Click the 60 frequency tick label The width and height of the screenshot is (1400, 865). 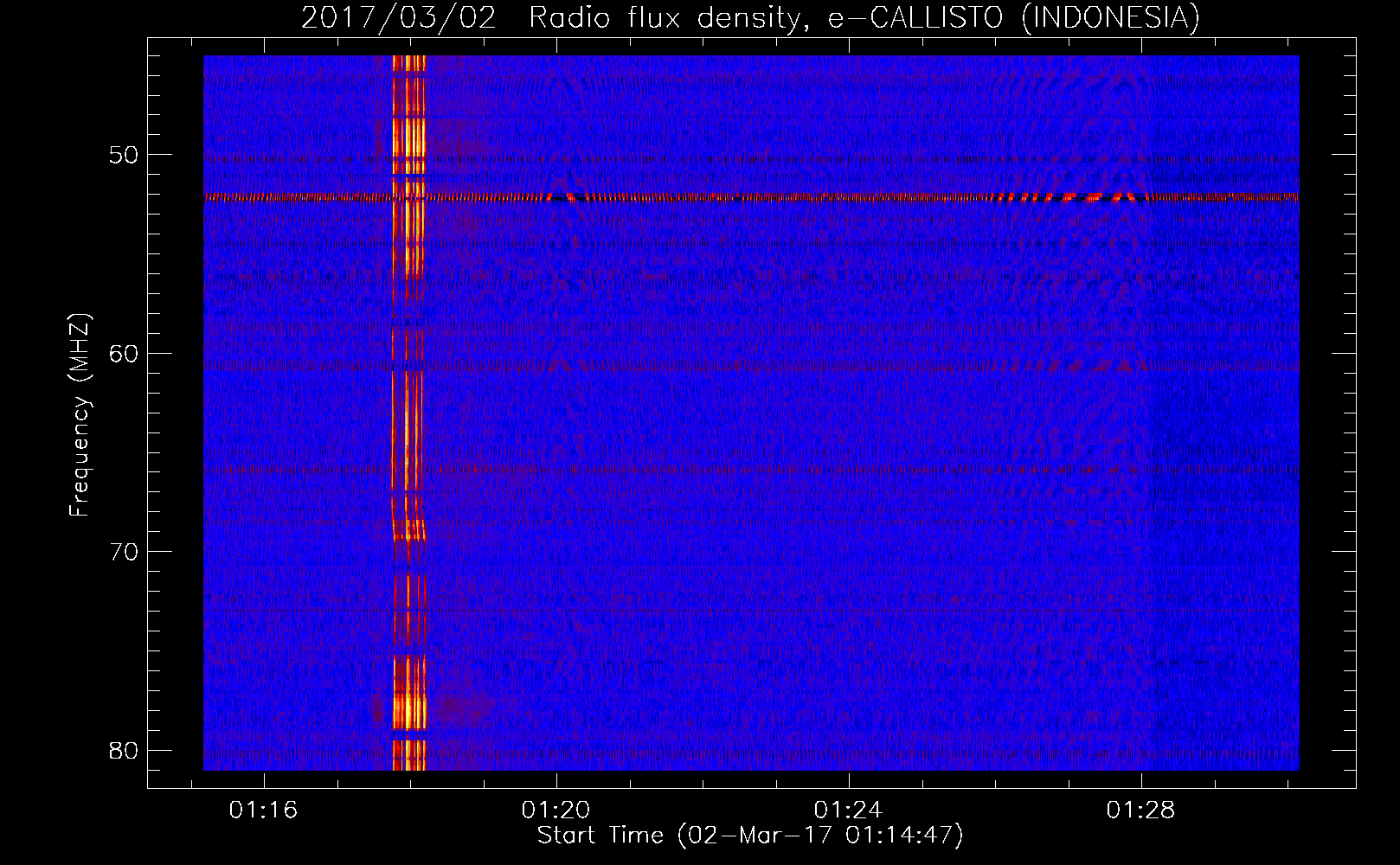[123, 354]
